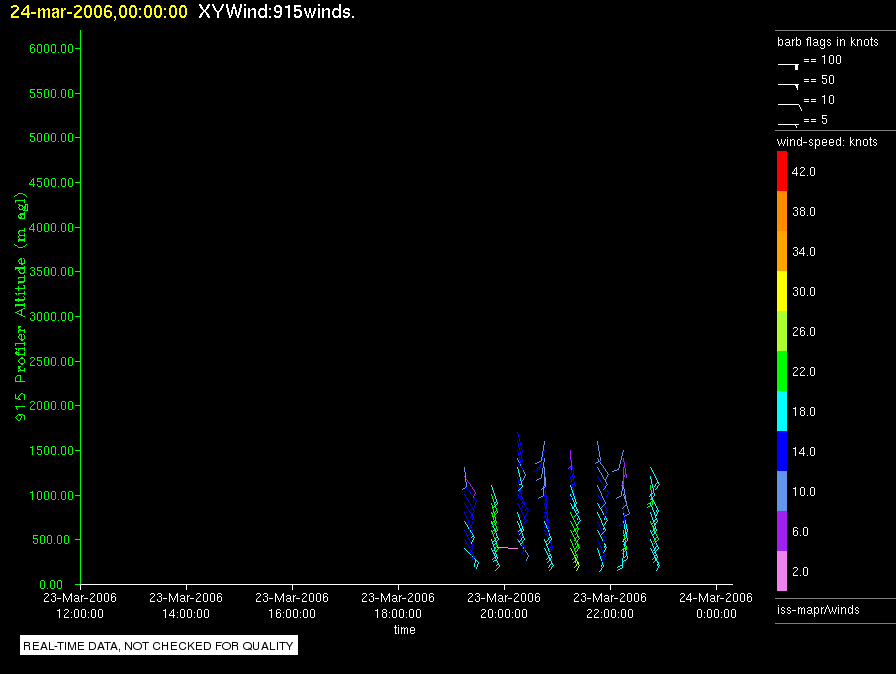The image size is (896, 674).
Task: Pick the pink 2.0 knots legend color
Action: point(782,571)
